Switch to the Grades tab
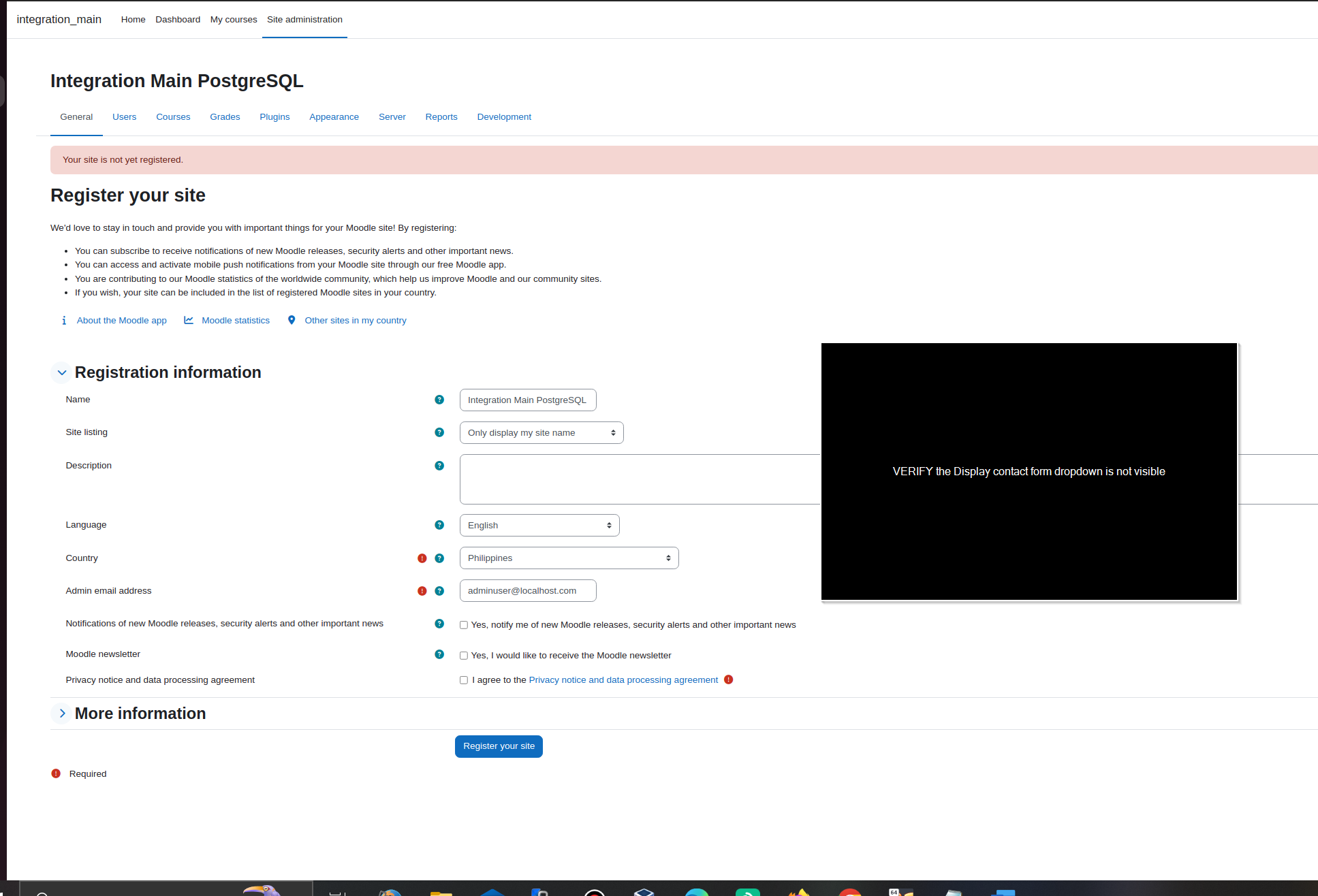This screenshot has height=896, width=1318. coord(225,117)
